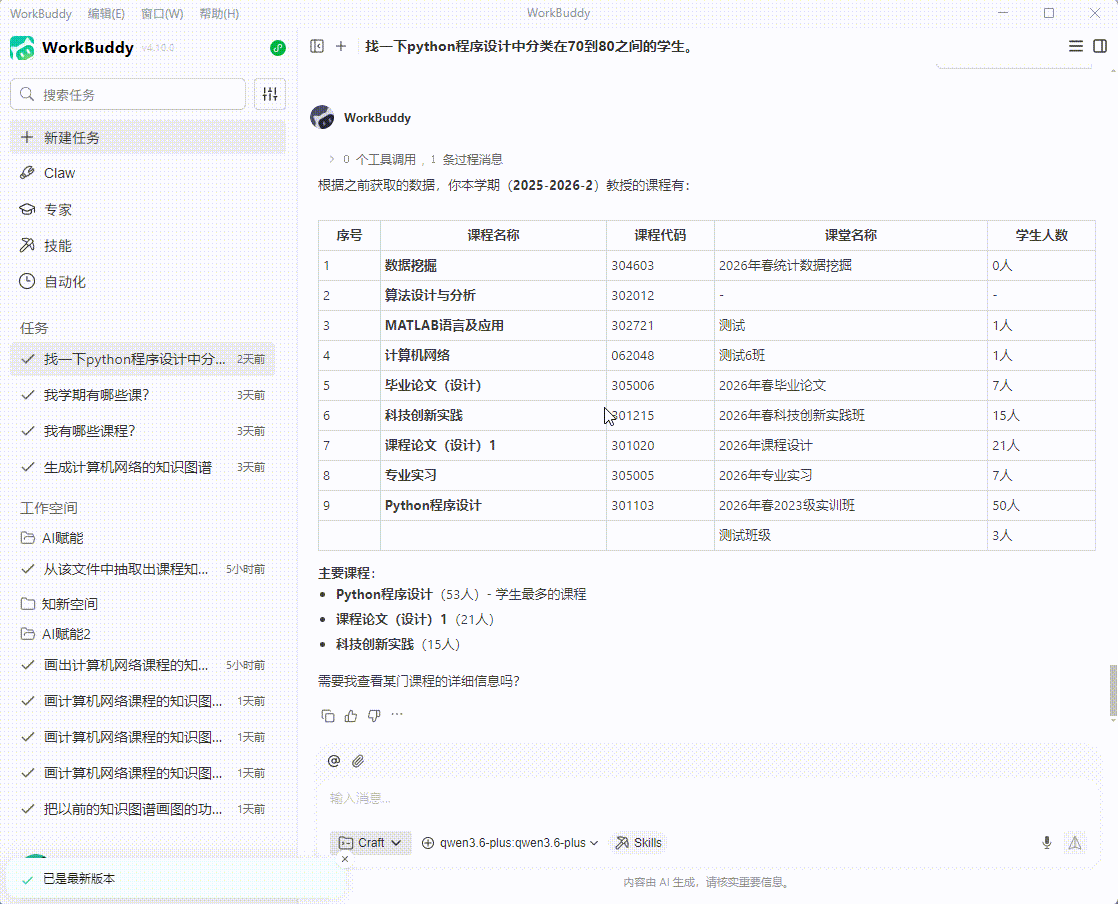Image resolution: width=1118 pixels, height=904 pixels.
Task: Open the Craft mode dropdown
Action: (370, 843)
